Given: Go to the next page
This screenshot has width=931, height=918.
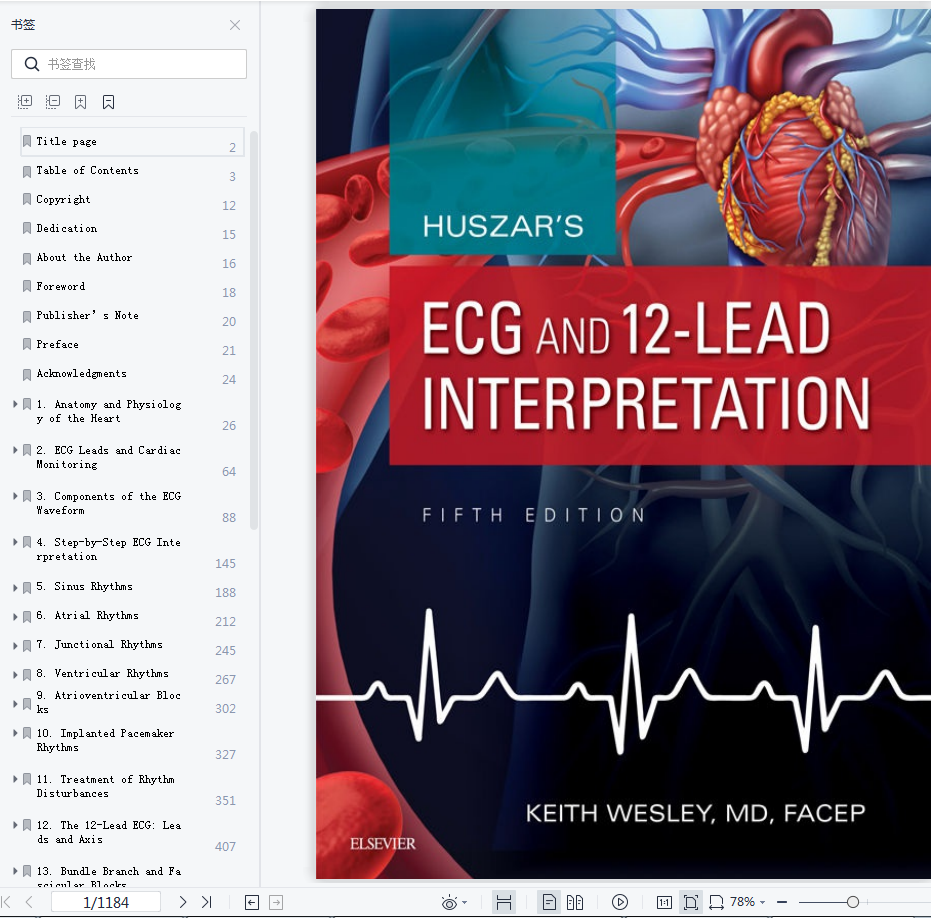Looking at the screenshot, I should pyautogui.click(x=183, y=903).
